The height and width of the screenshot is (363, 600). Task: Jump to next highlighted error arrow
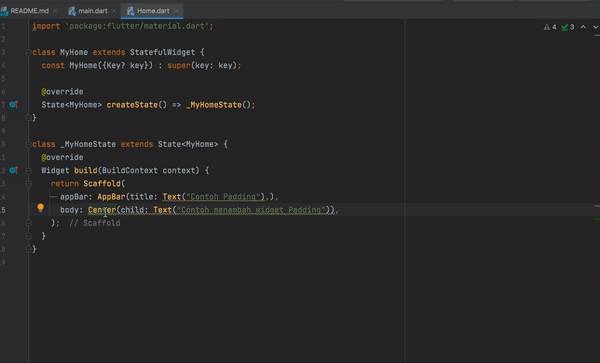click(595, 27)
